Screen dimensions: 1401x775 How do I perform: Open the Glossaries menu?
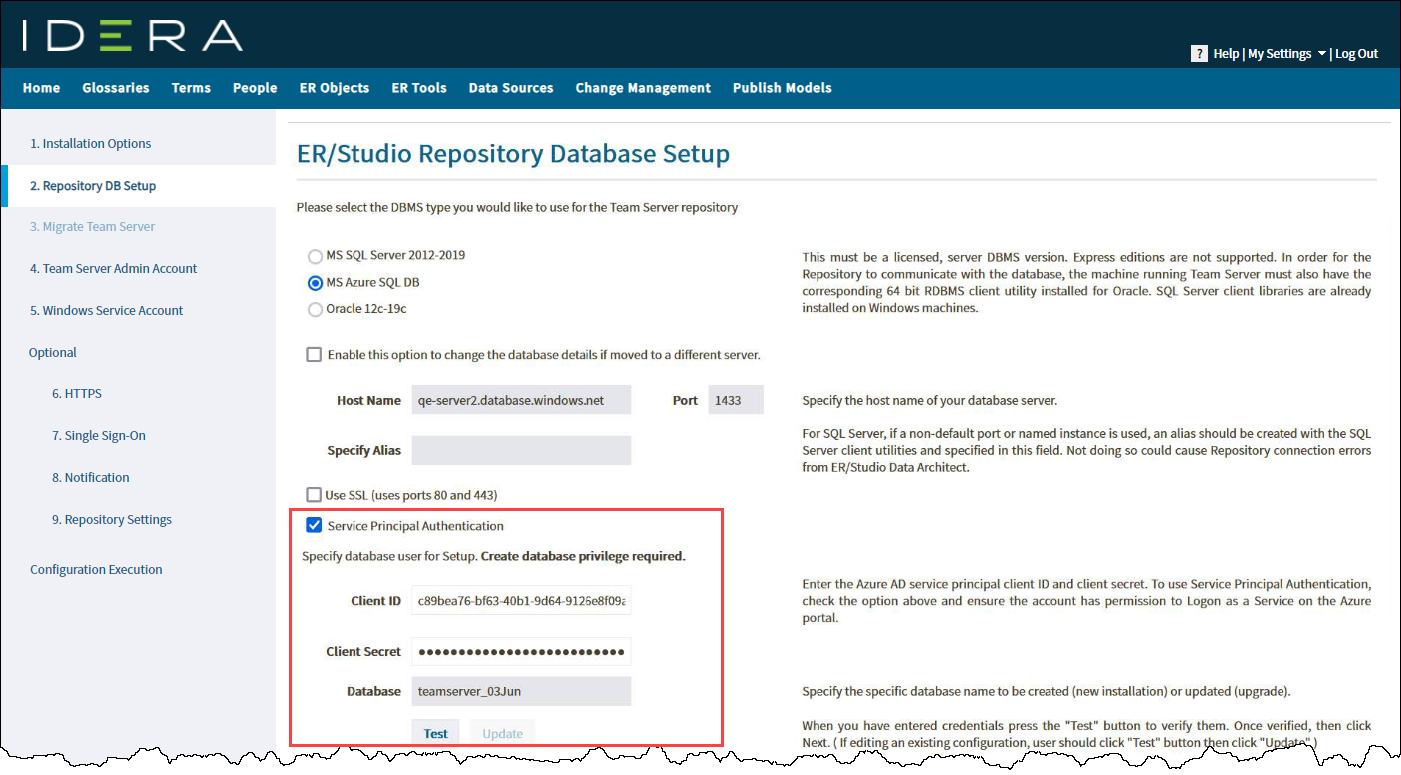coord(116,88)
